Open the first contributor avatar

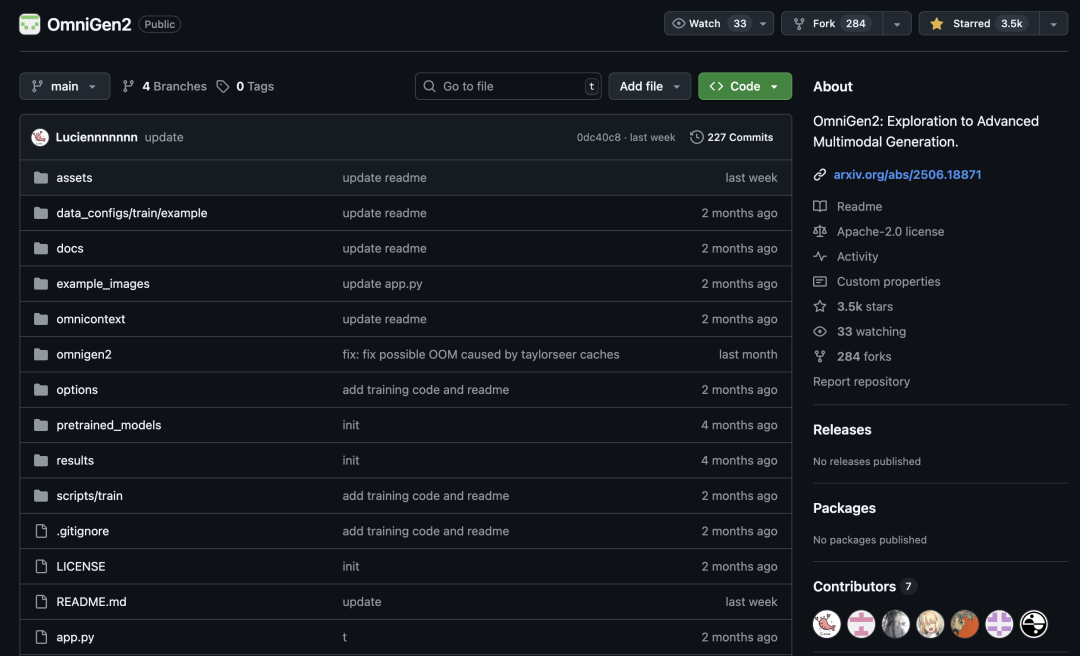pyautogui.click(x=827, y=624)
